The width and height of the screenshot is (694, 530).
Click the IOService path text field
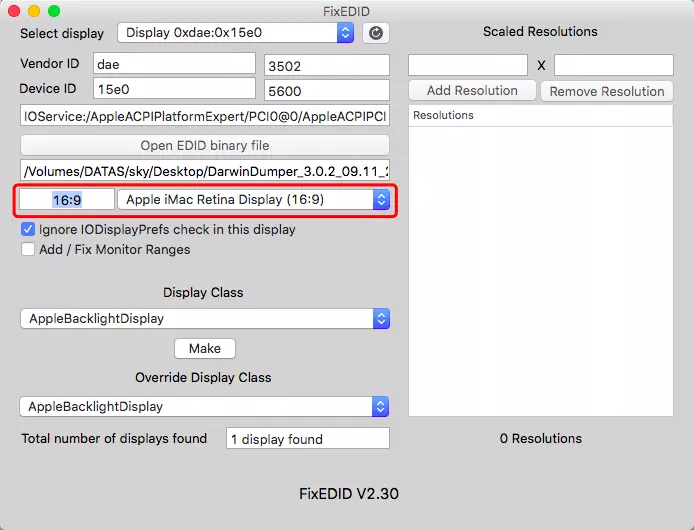pos(205,116)
